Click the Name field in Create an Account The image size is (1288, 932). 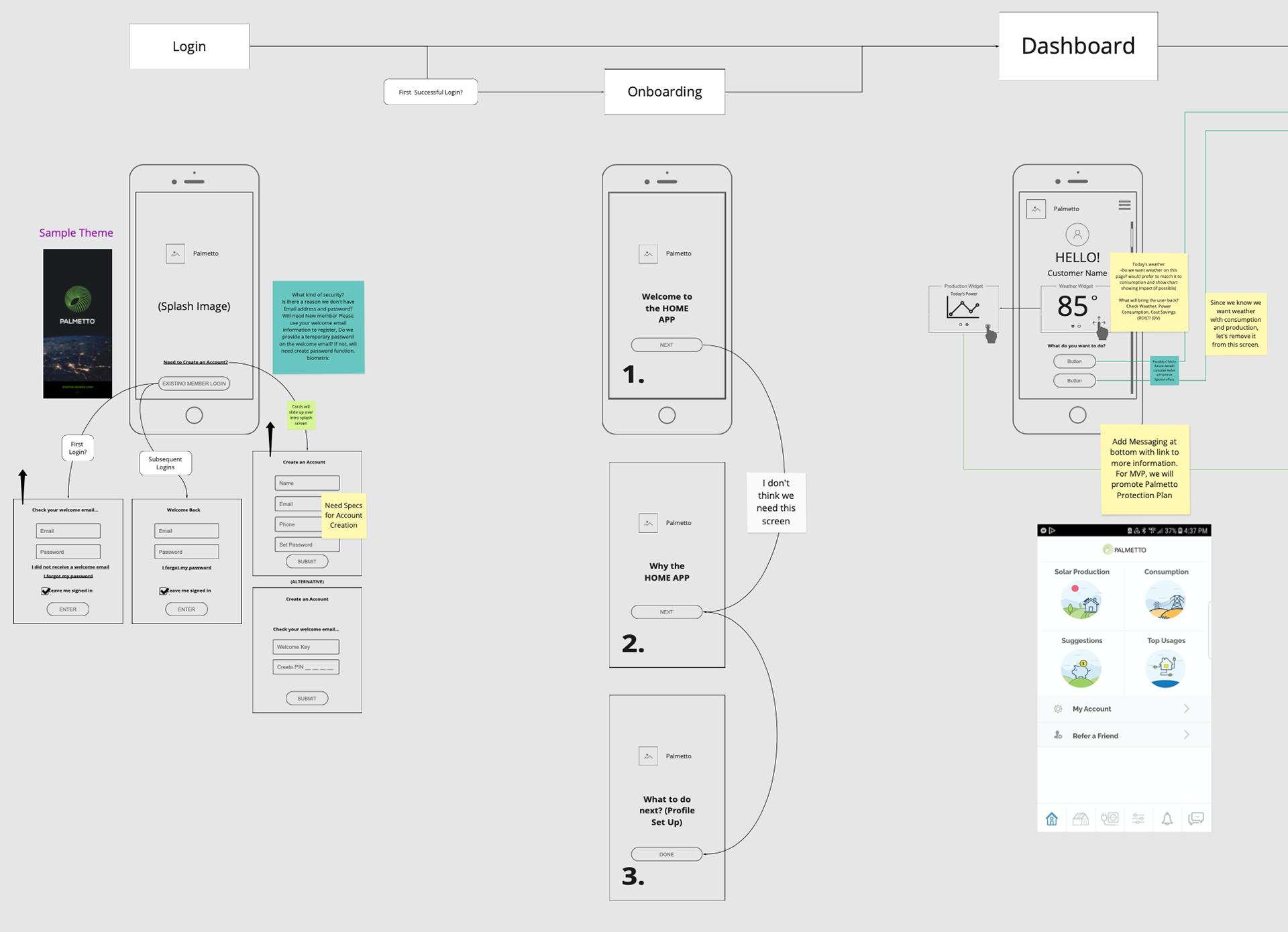(x=307, y=483)
